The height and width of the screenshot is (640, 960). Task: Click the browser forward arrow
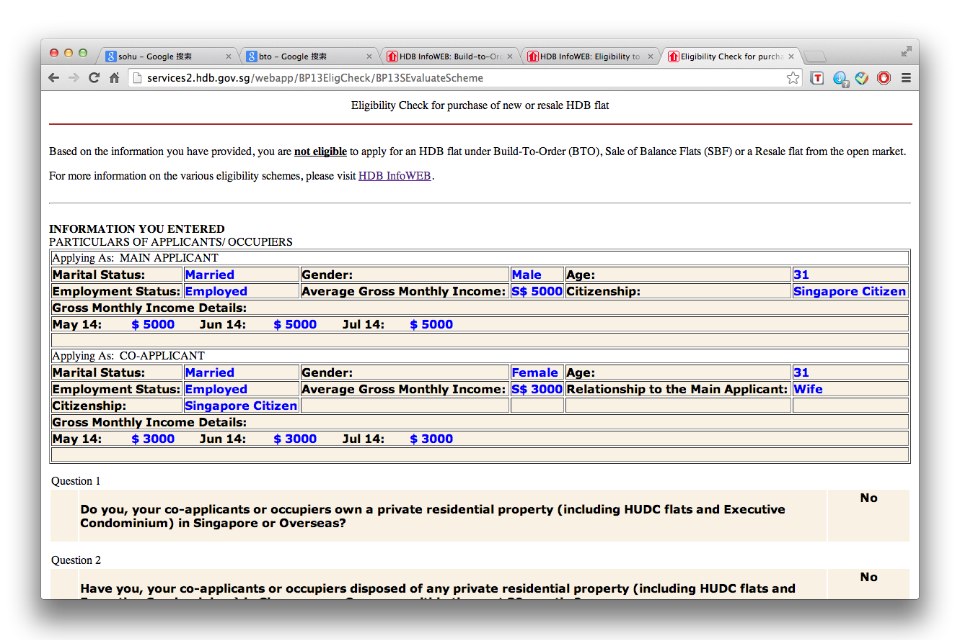pos(74,78)
